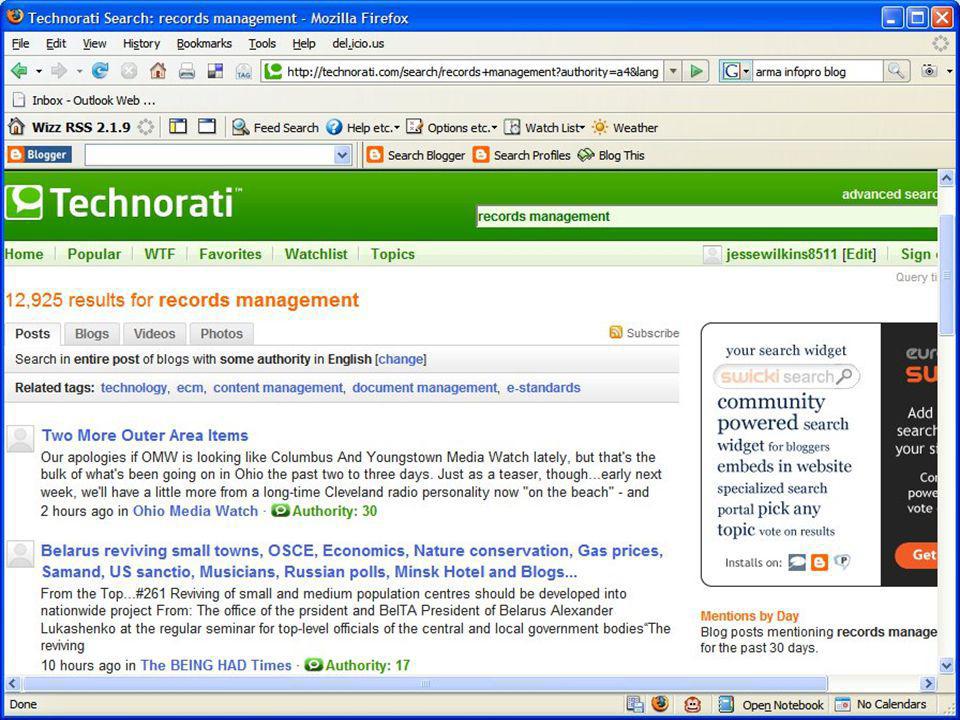960x720 pixels.
Task: Switch to the Videos results tab
Action: coord(154,334)
